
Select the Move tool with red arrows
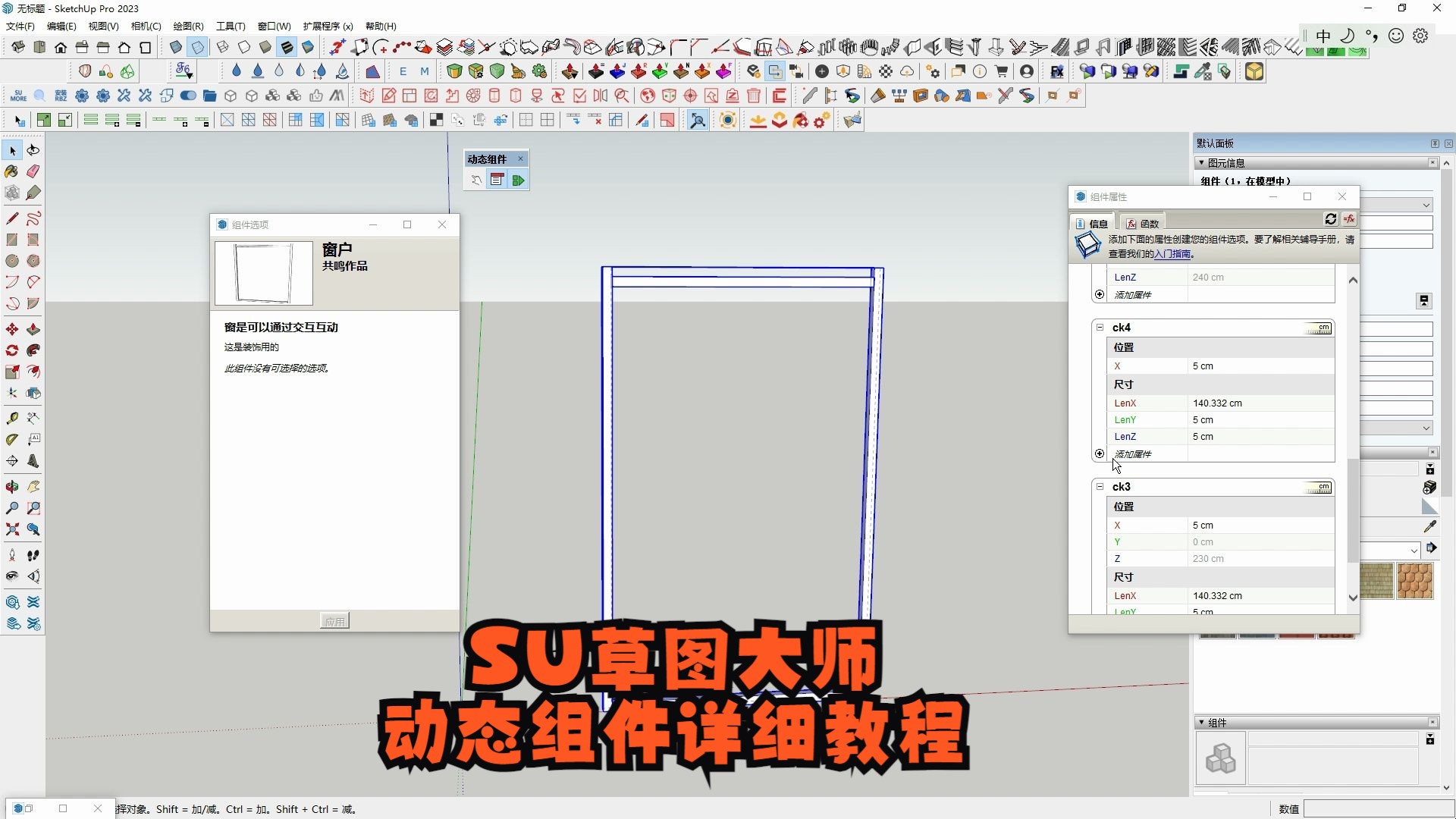coord(12,329)
